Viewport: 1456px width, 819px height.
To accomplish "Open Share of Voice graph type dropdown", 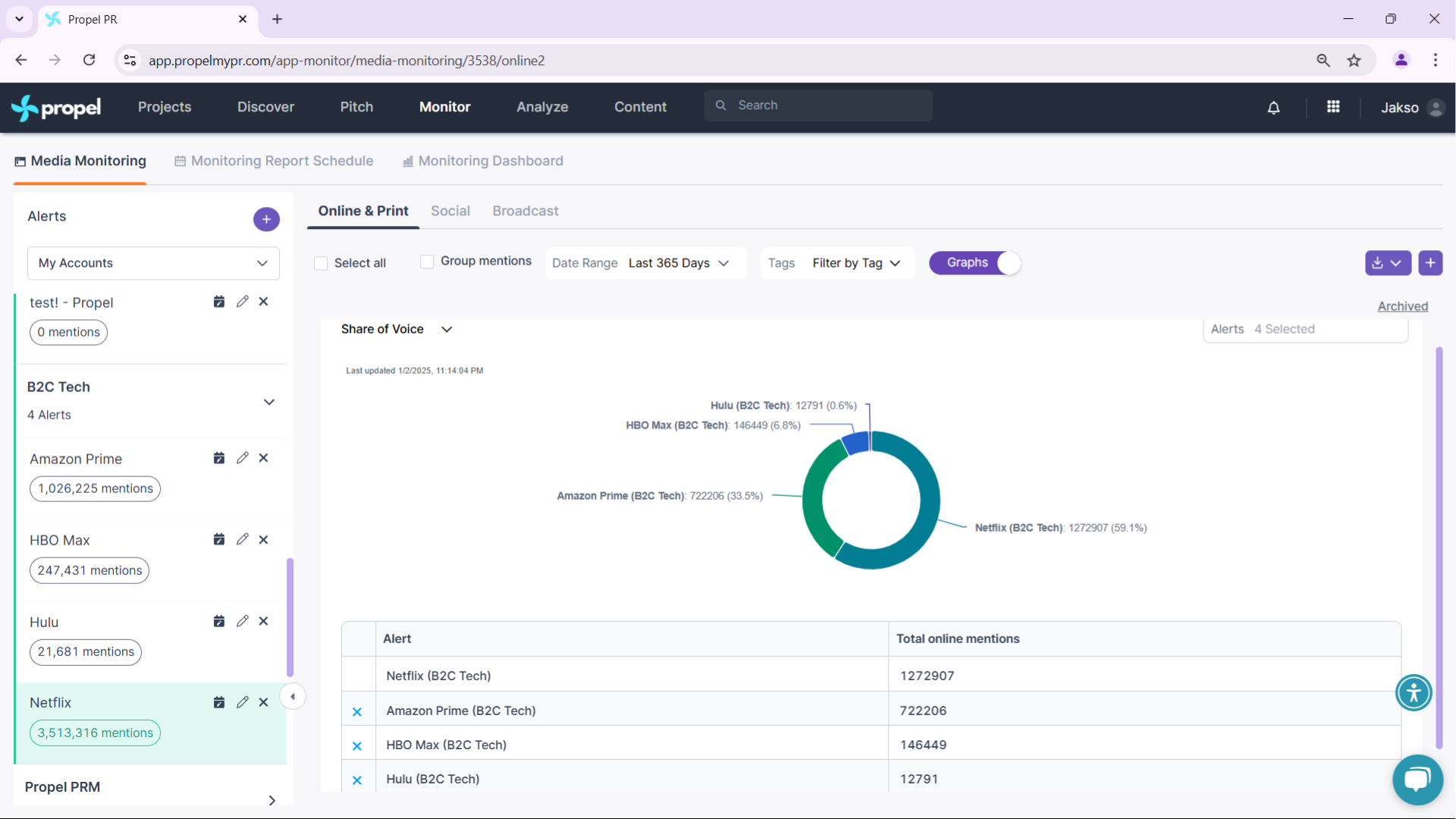I will point(397,329).
